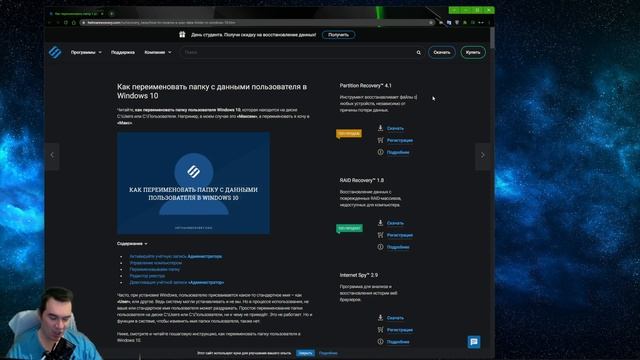Open Подробнее link in cookie bar
The width and height of the screenshot is (640, 360).
[328, 353]
